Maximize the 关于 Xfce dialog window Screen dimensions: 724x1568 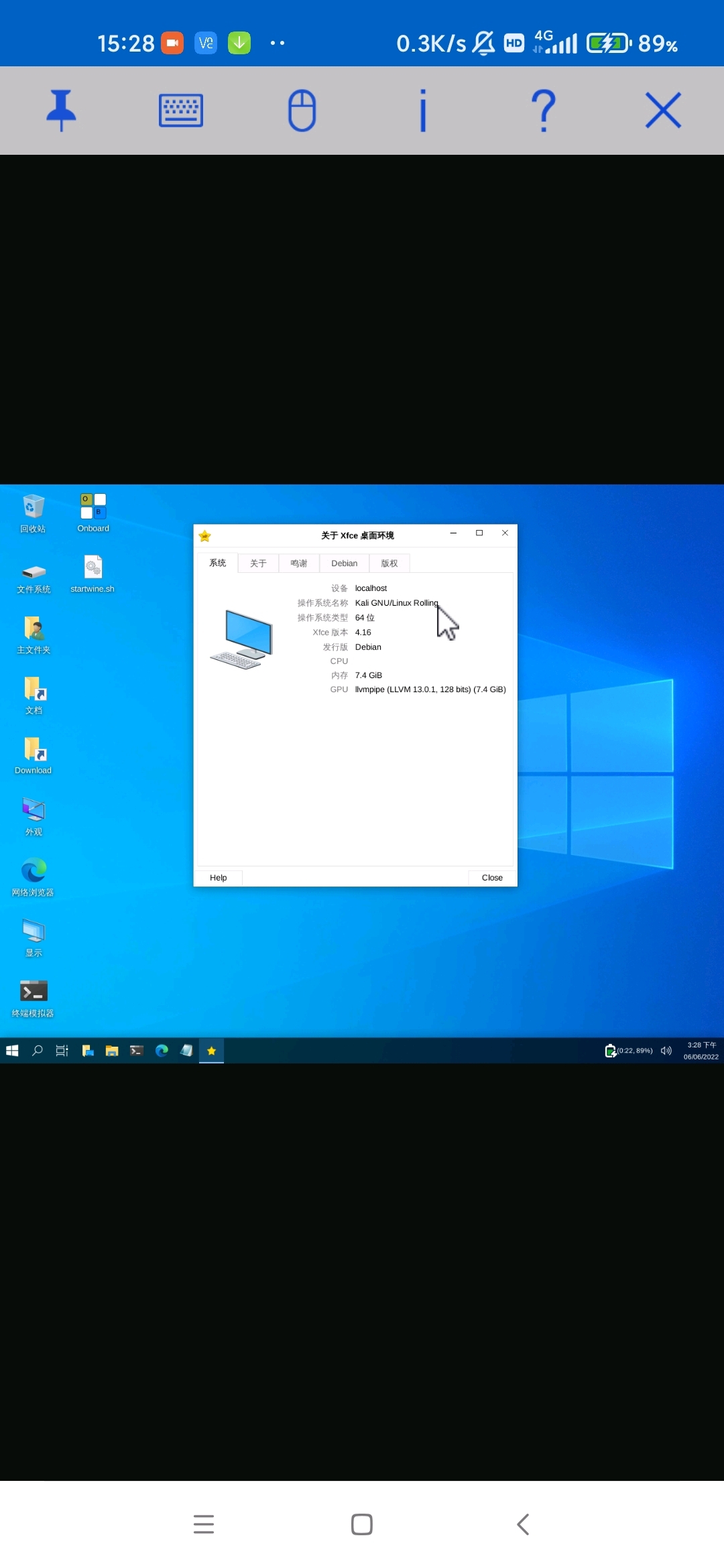(479, 533)
